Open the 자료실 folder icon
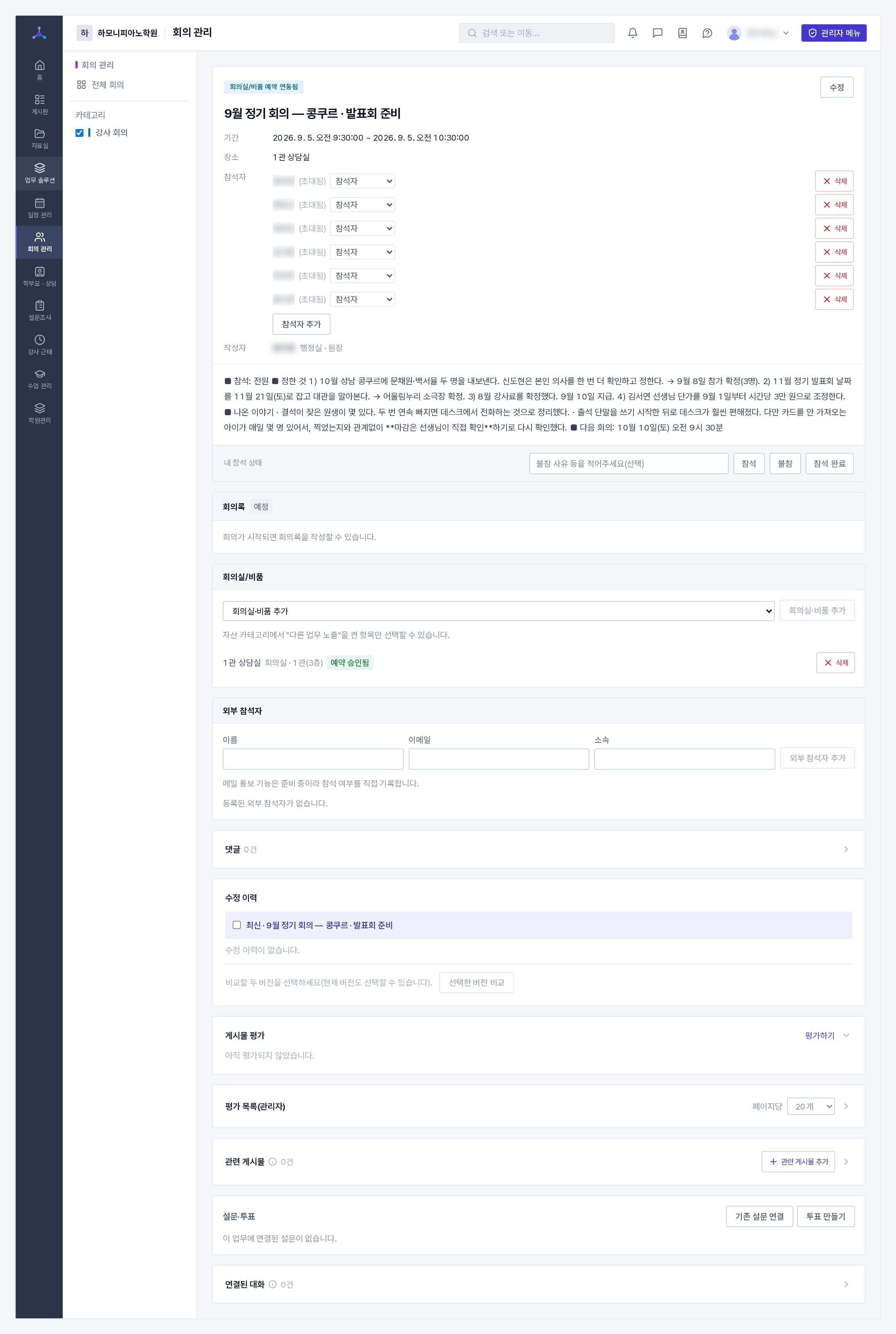The width and height of the screenshot is (896, 1334). coord(39,138)
